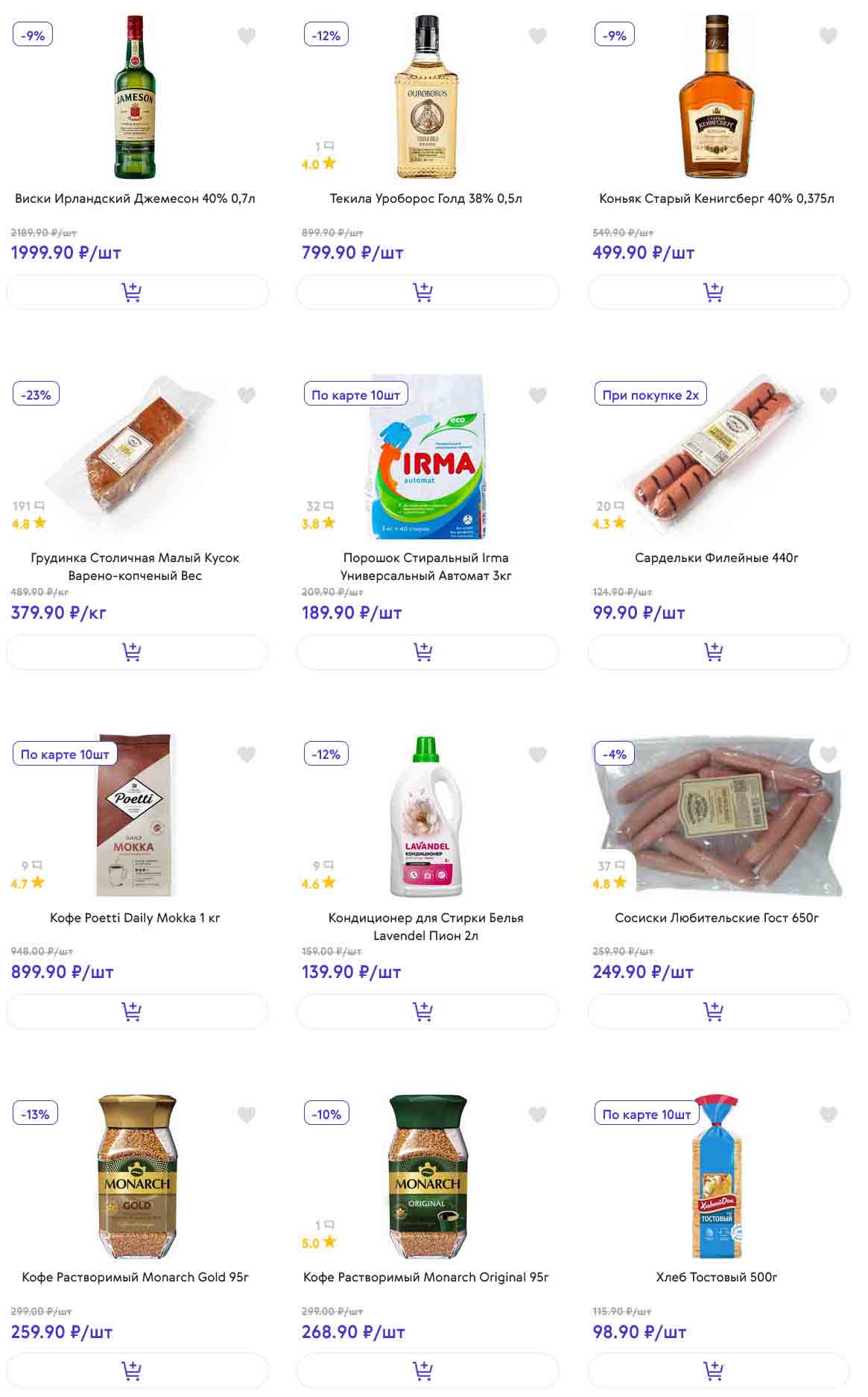
Task: View the Monarch Original jar image
Action: (x=428, y=1176)
